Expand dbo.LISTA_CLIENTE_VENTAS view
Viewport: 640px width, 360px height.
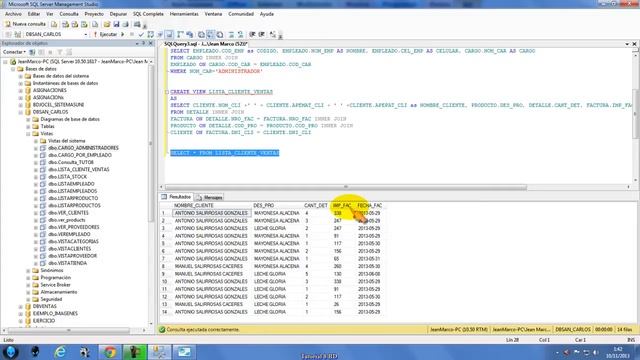[36, 170]
